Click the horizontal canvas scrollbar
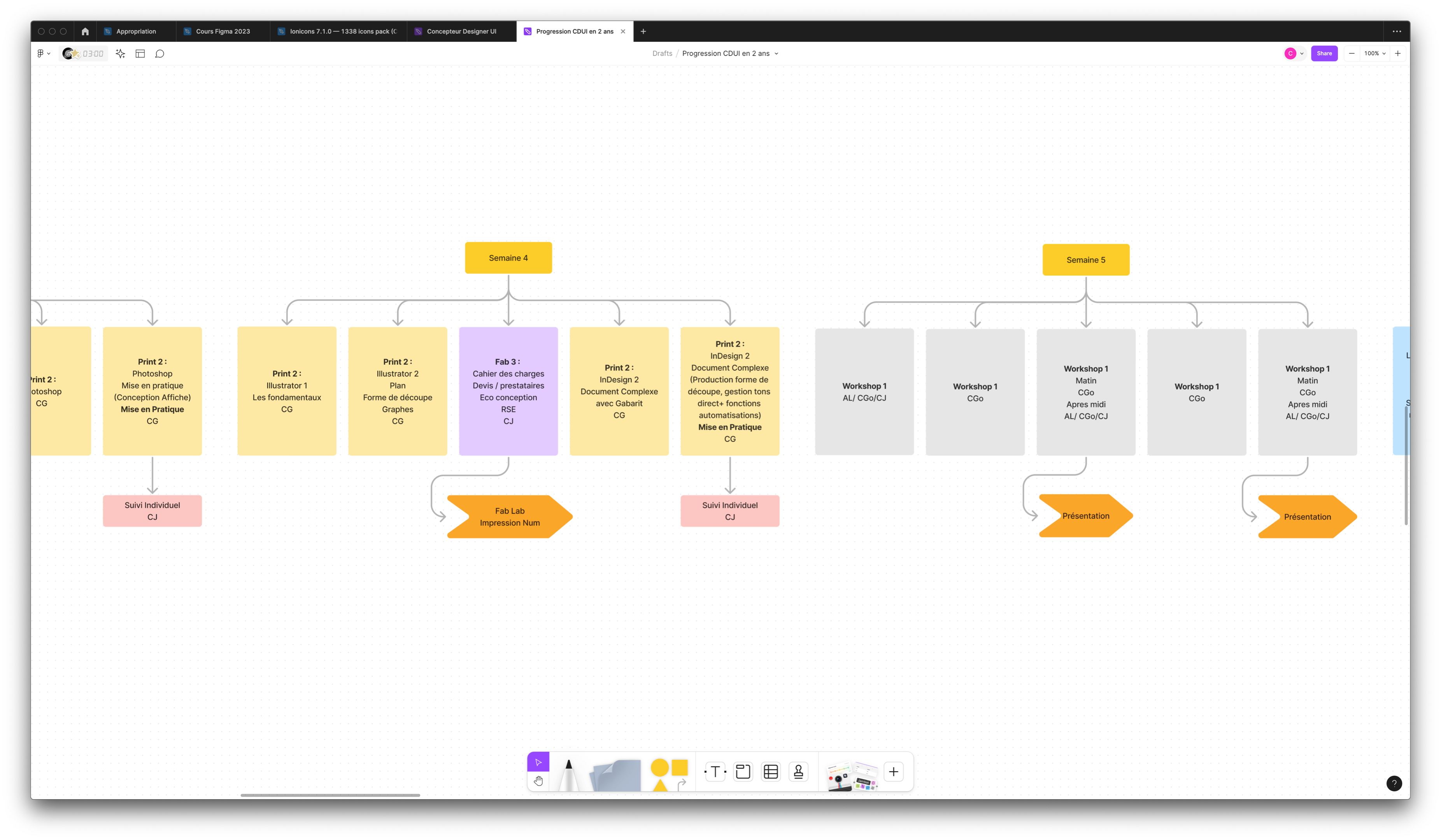The width and height of the screenshot is (1441, 840). 330,795
